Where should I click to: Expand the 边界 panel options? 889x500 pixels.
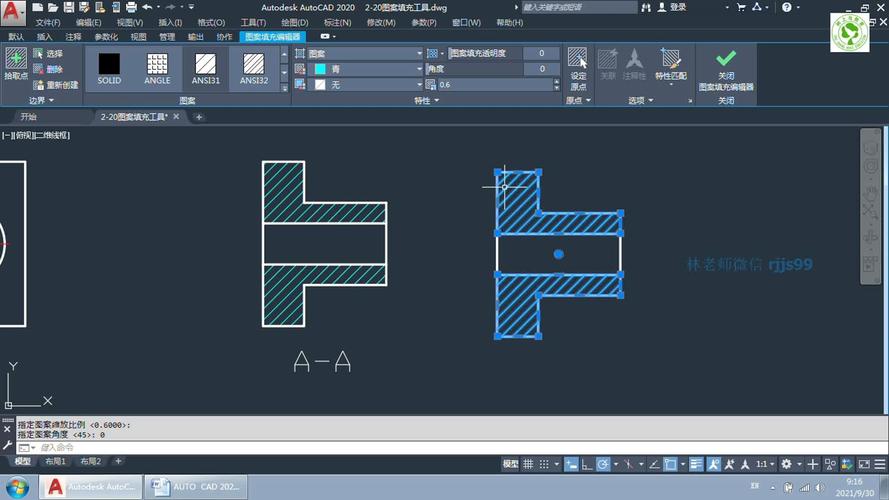click(x=42, y=101)
